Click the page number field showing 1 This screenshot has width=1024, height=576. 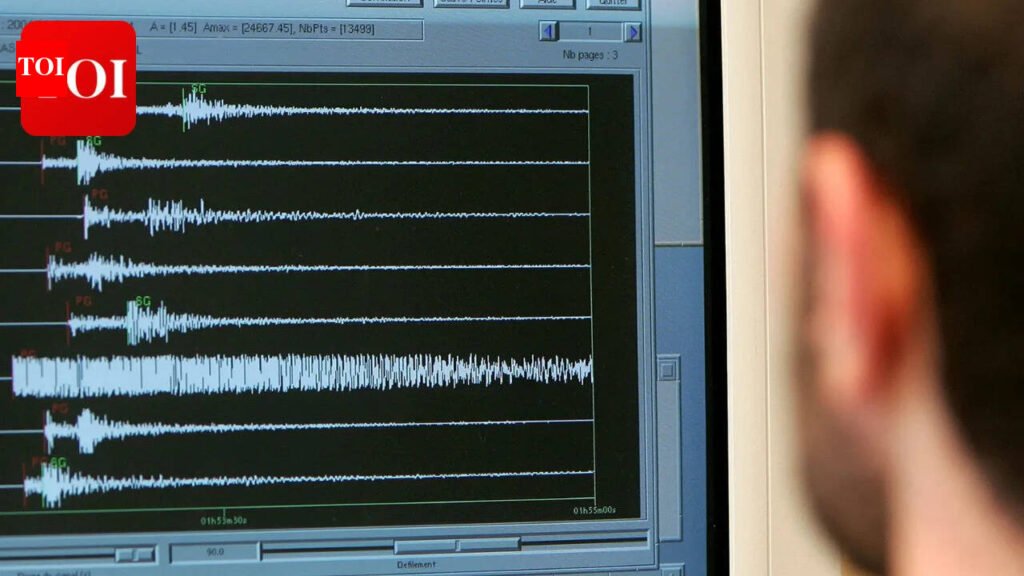coord(590,31)
